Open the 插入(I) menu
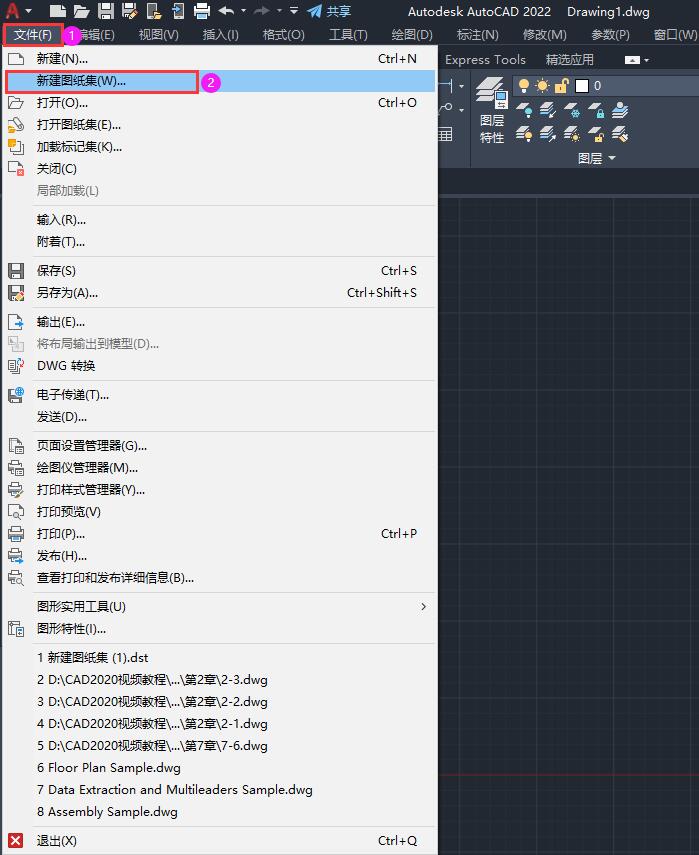The height and width of the screenshot is (855, 699). pyautogui.click(x=221, y=35)
